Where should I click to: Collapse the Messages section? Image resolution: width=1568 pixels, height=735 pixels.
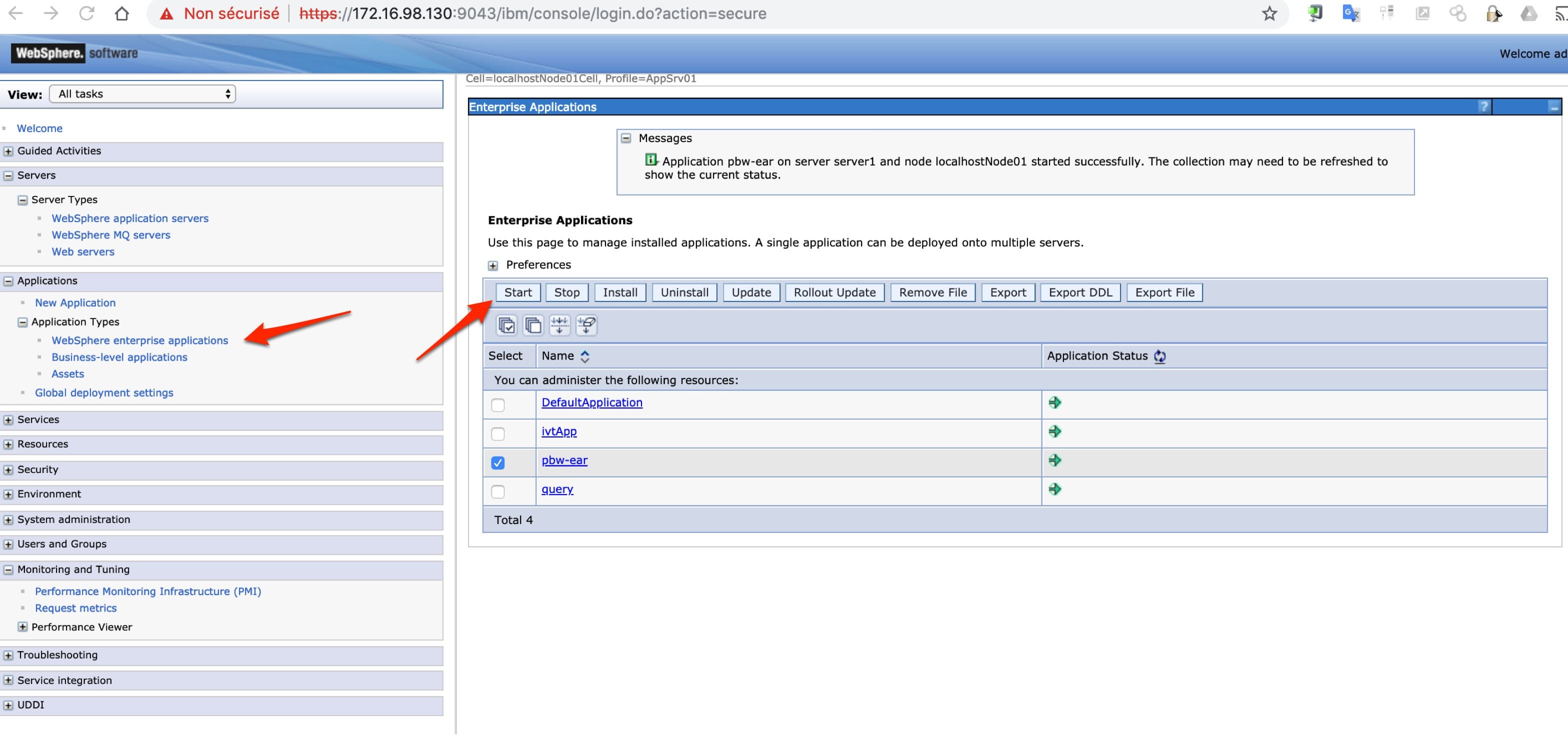point(625,137)
